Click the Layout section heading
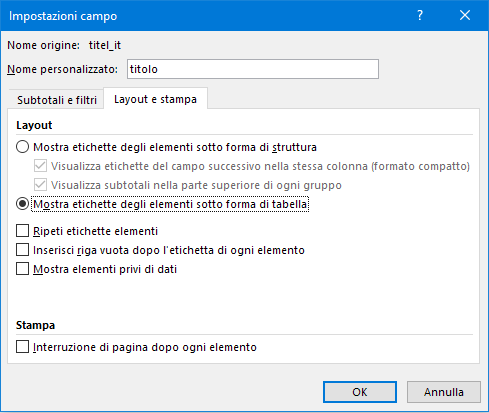Image resolution: width=489 pixels, height=413 pixels. (x=34, y=125)
